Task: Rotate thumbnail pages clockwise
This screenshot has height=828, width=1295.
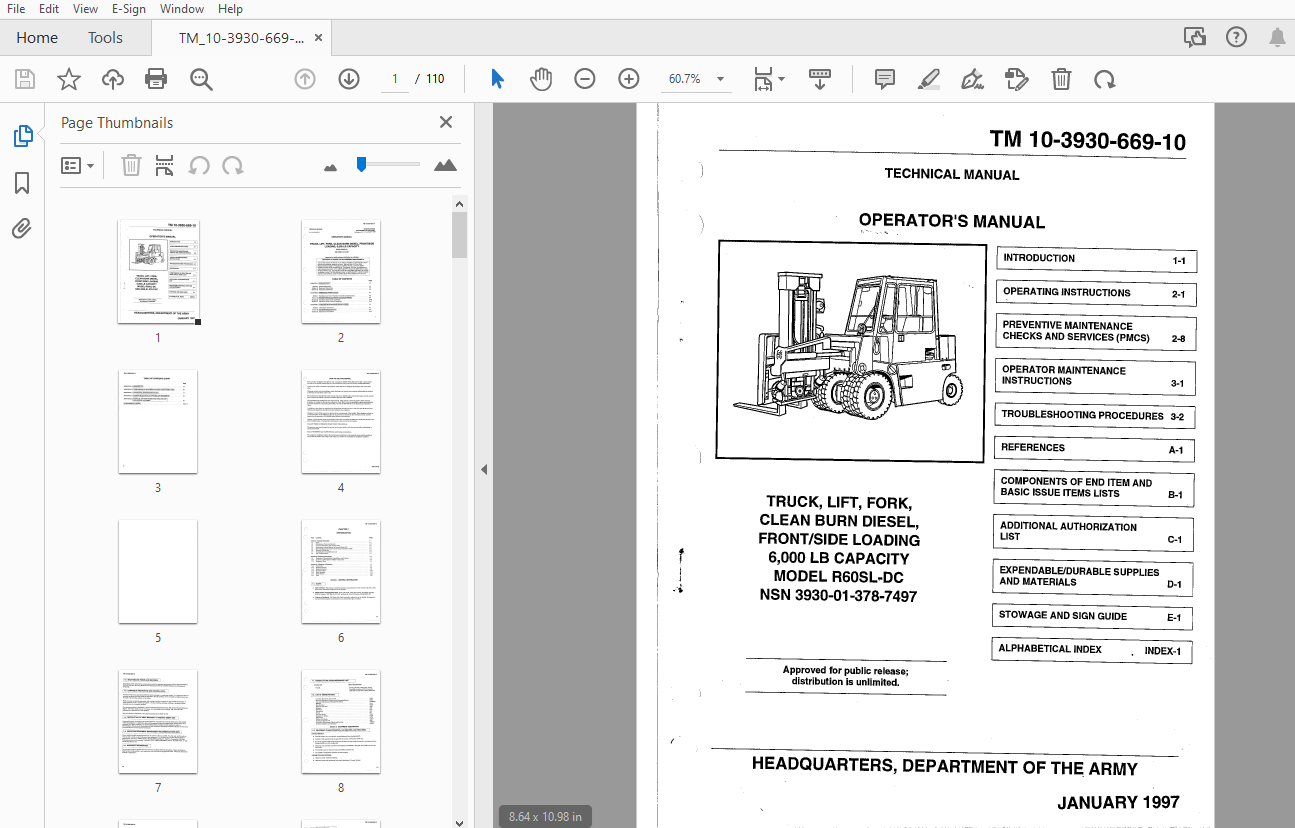Action: point(233,165)
